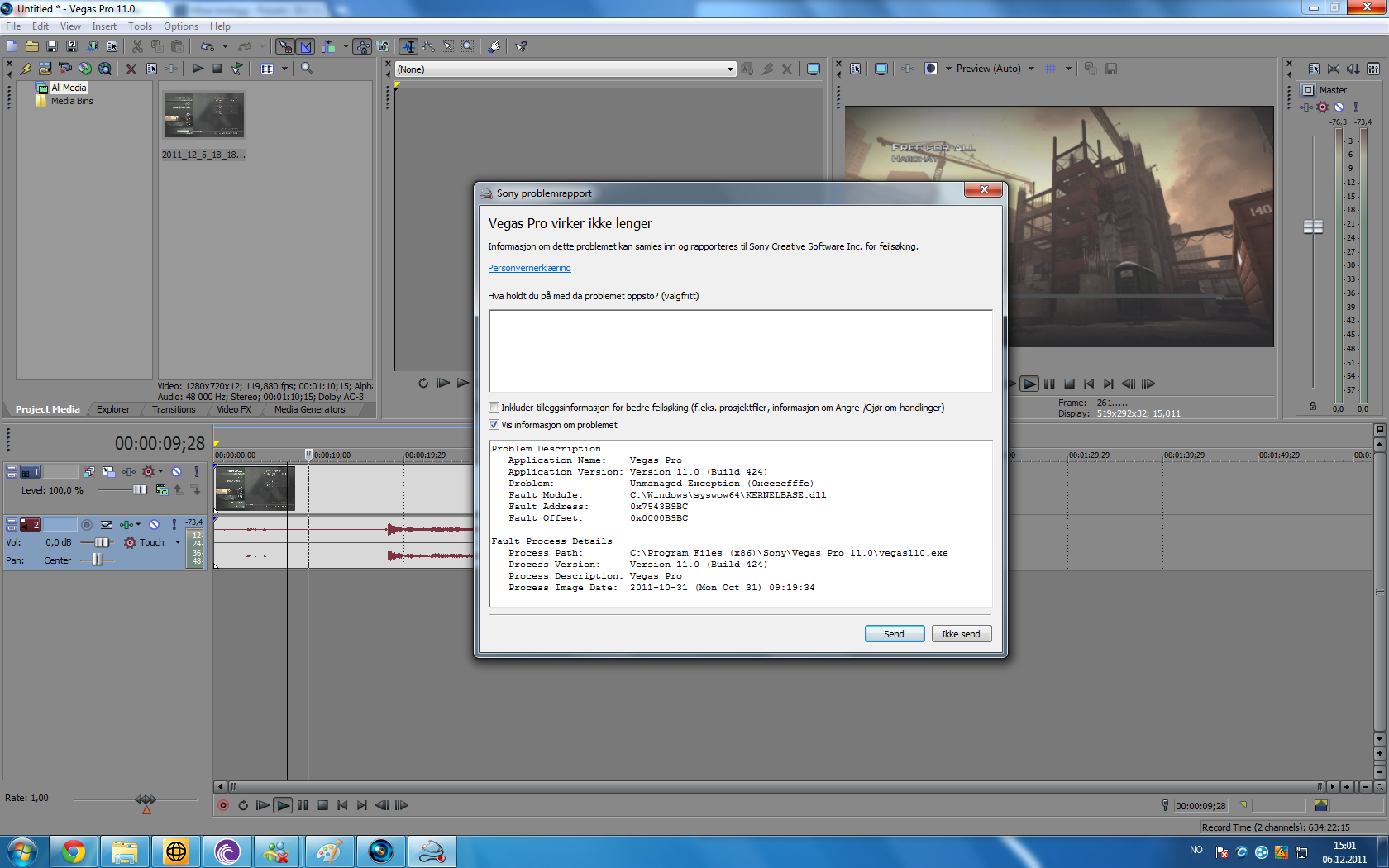Viewport: 1389px width, 868px height.
Task: Open the Auto Ripple mode dropdown arrow
Action: coord(346,46)
